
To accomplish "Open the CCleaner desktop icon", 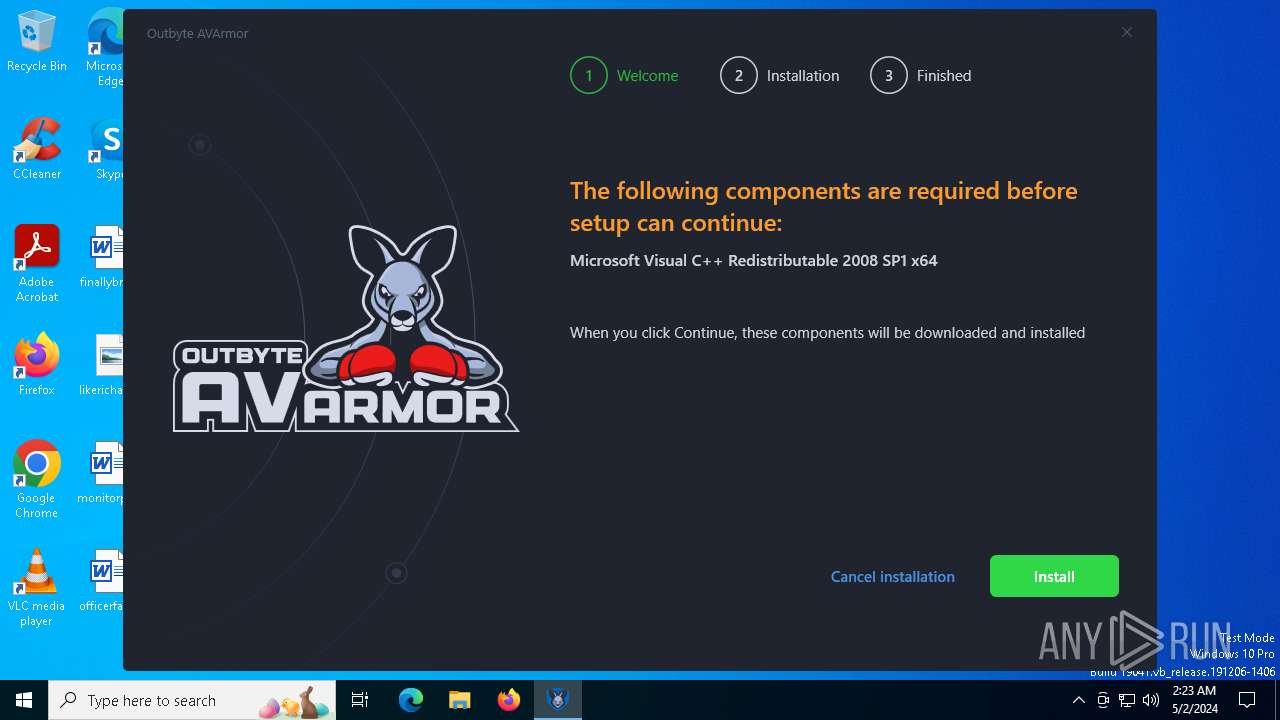I will [x=37, y=150].
